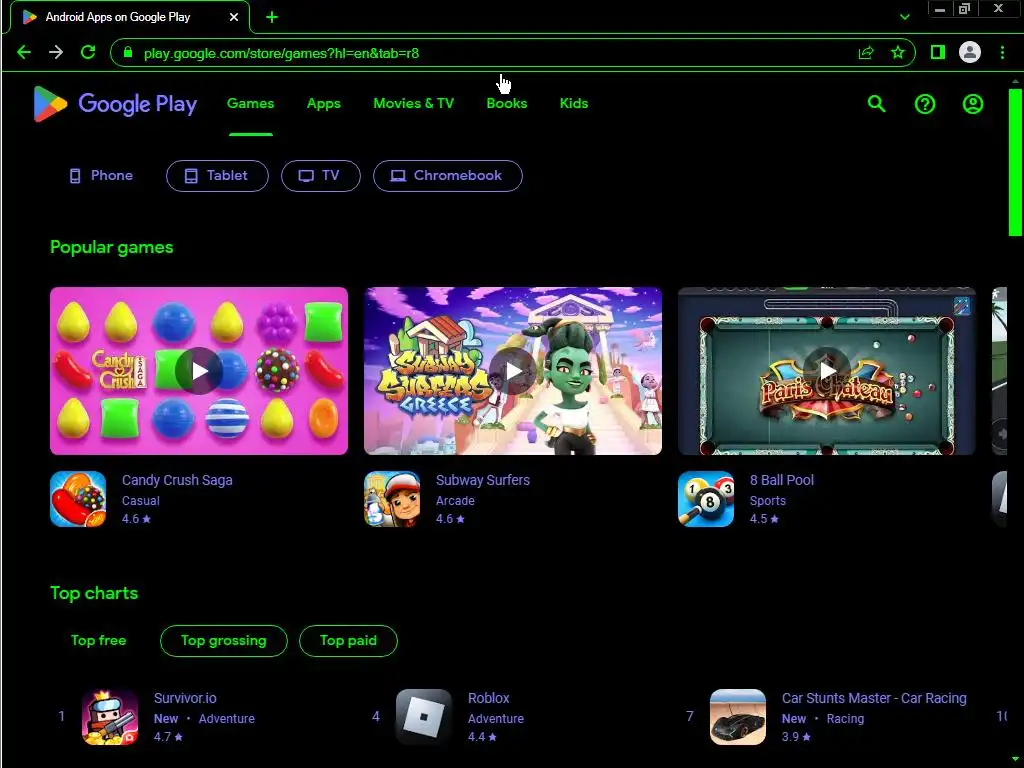Show the Top paid chart
The width and height of the screenshot is (1024, 768).
tap(348, 641)
